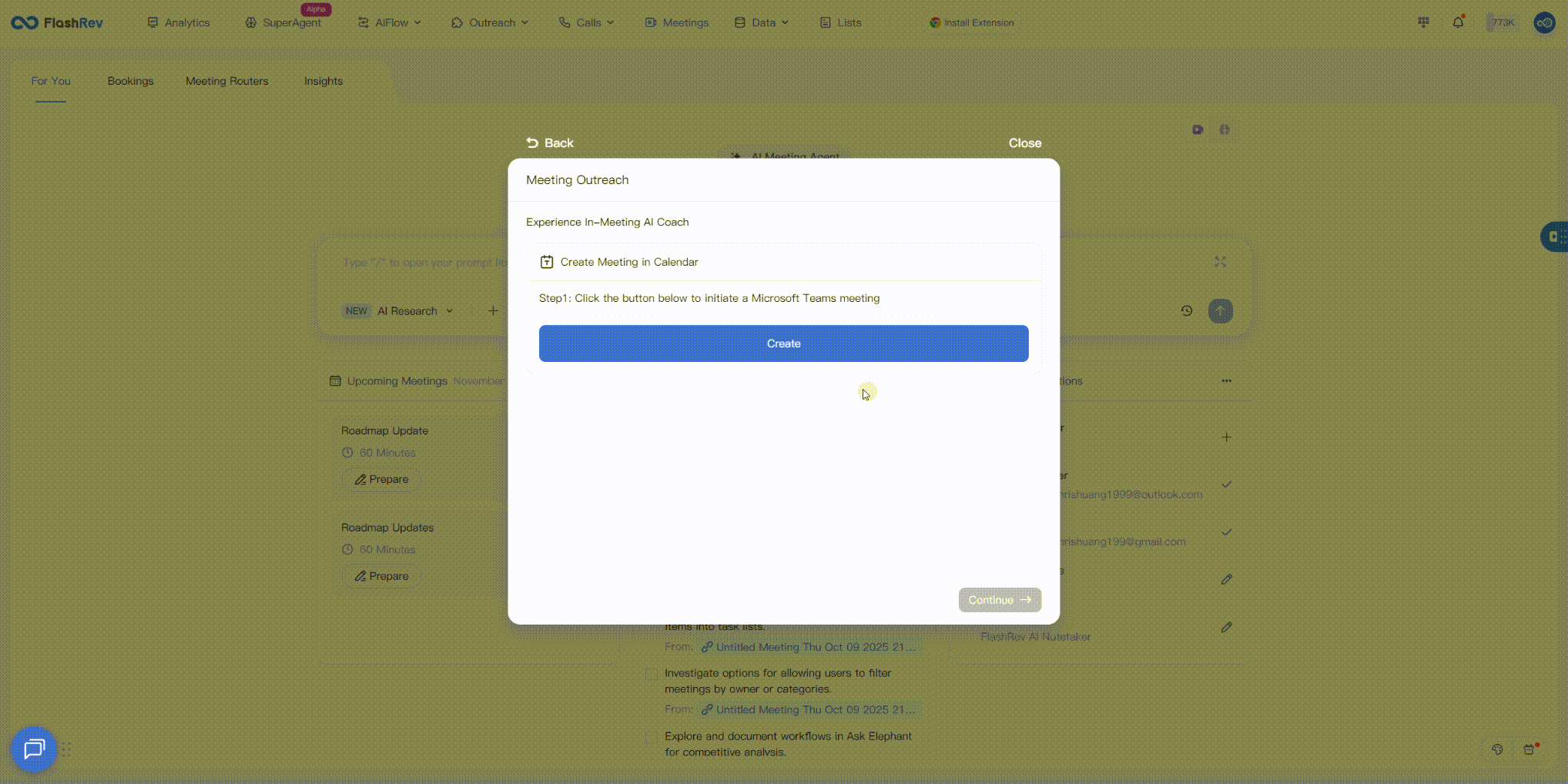Expand the Outreach dropdown menu
Screen dimensions: 1568x784
490,23
